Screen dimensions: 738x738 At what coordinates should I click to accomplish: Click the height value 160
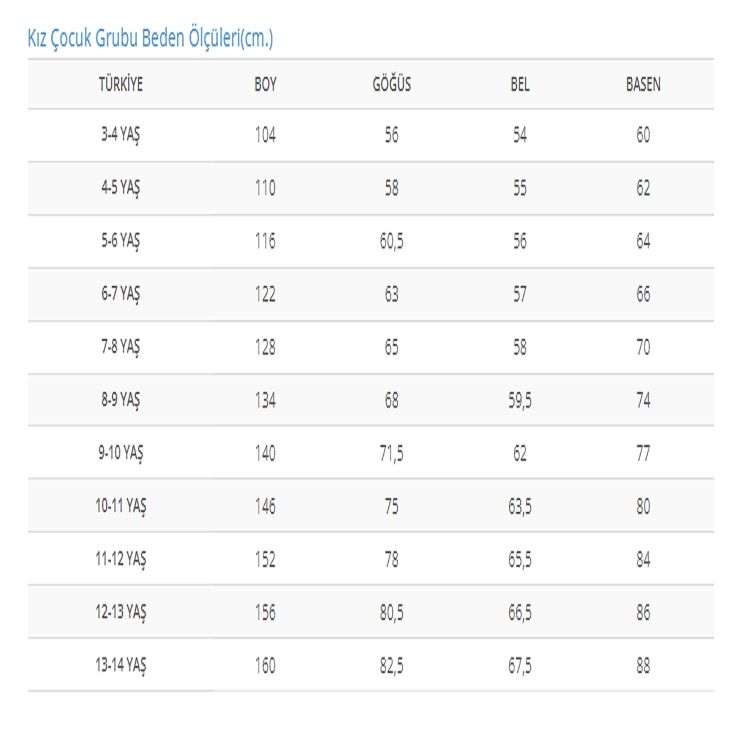click(x=265, y=666)
